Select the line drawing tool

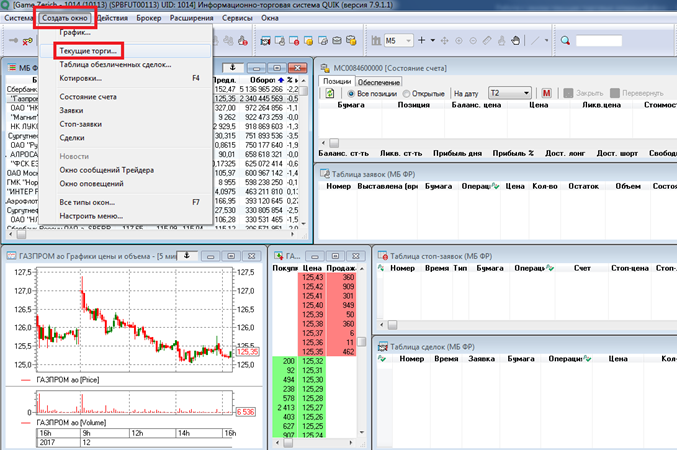535,41
